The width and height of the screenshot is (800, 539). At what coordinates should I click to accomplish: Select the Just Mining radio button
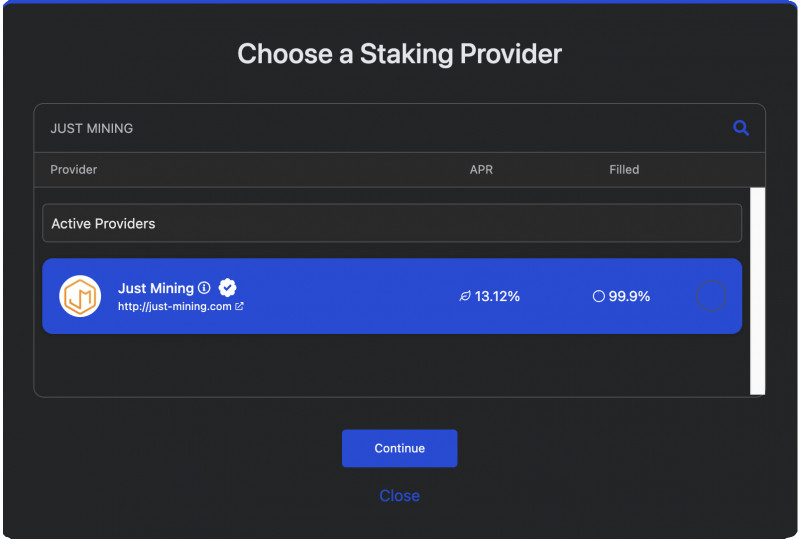tap(711, 296)
